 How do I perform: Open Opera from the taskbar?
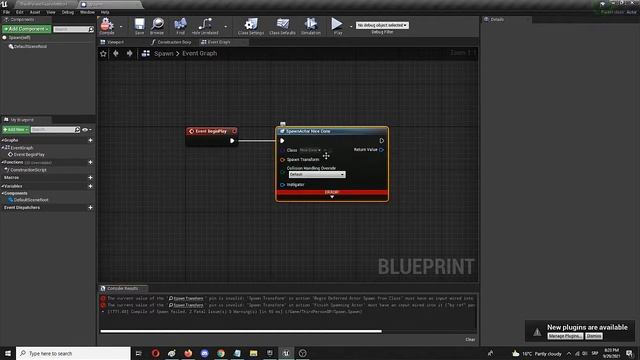point(156,353)
